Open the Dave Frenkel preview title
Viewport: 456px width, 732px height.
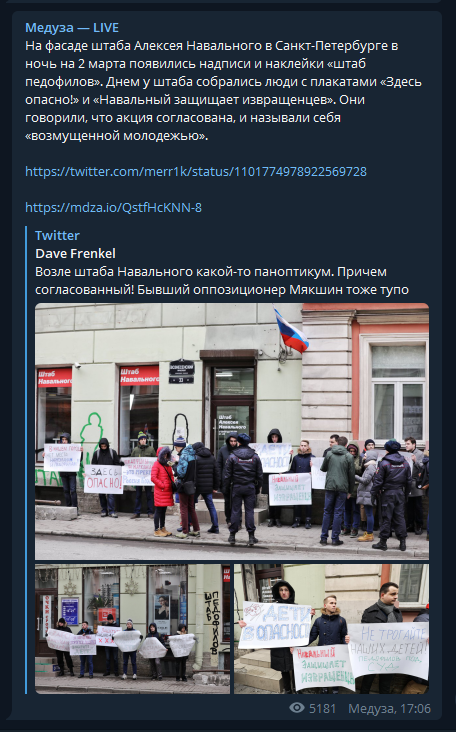76,253
